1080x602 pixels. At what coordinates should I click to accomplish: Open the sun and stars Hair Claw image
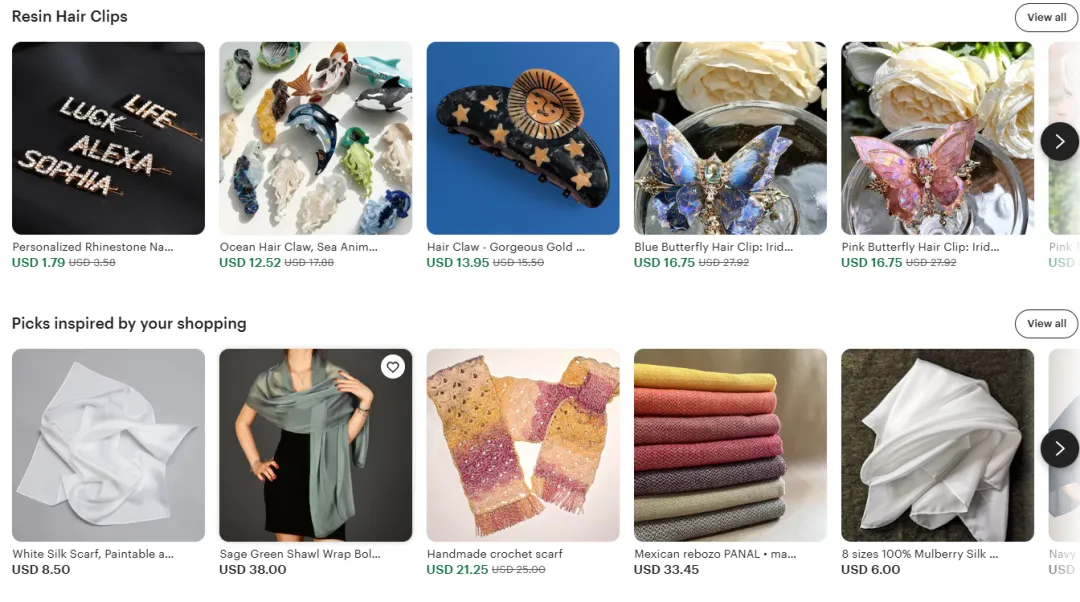pos(523,138)
